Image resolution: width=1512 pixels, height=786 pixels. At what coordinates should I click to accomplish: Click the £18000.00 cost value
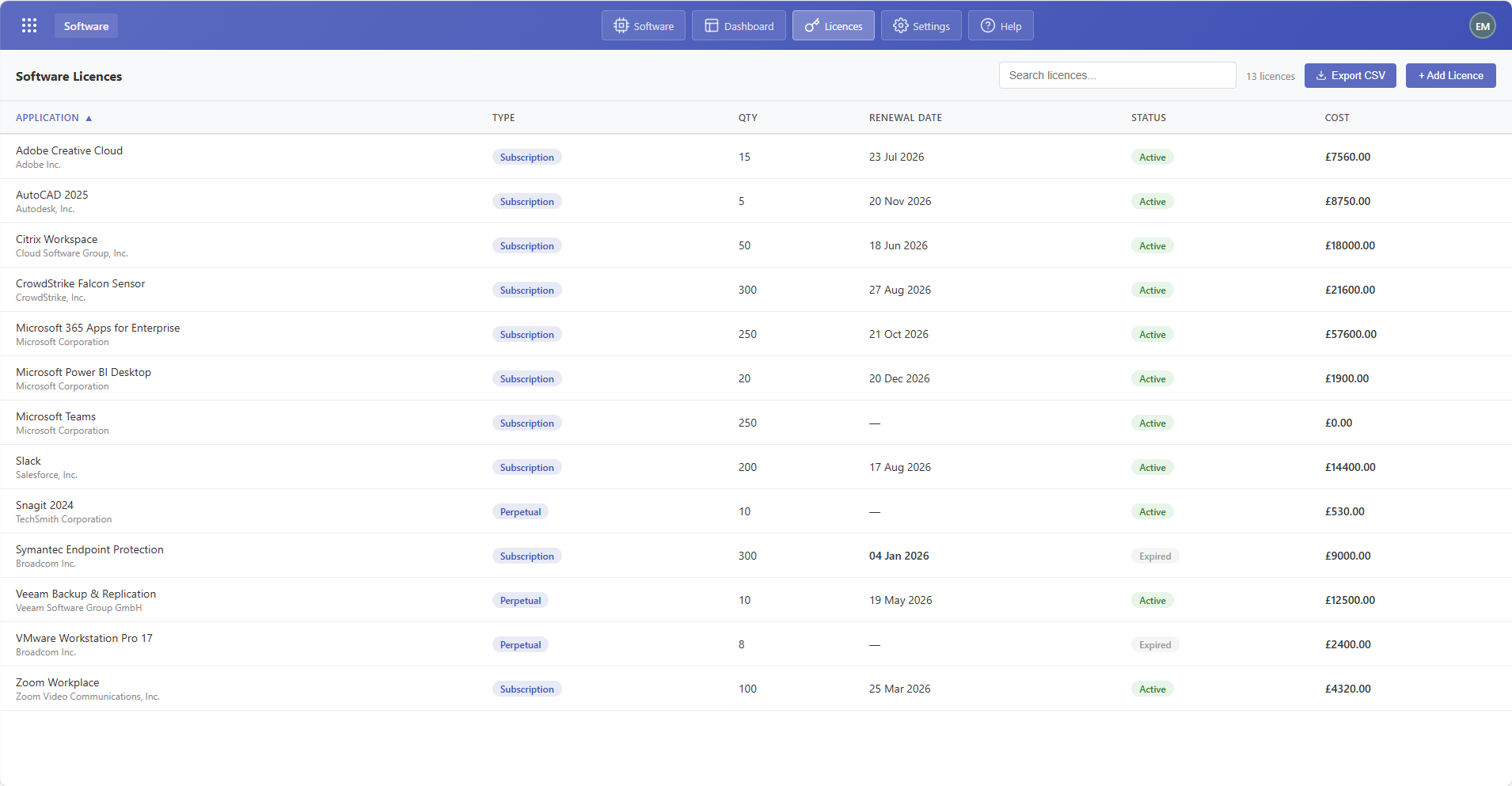[1350, 245]
